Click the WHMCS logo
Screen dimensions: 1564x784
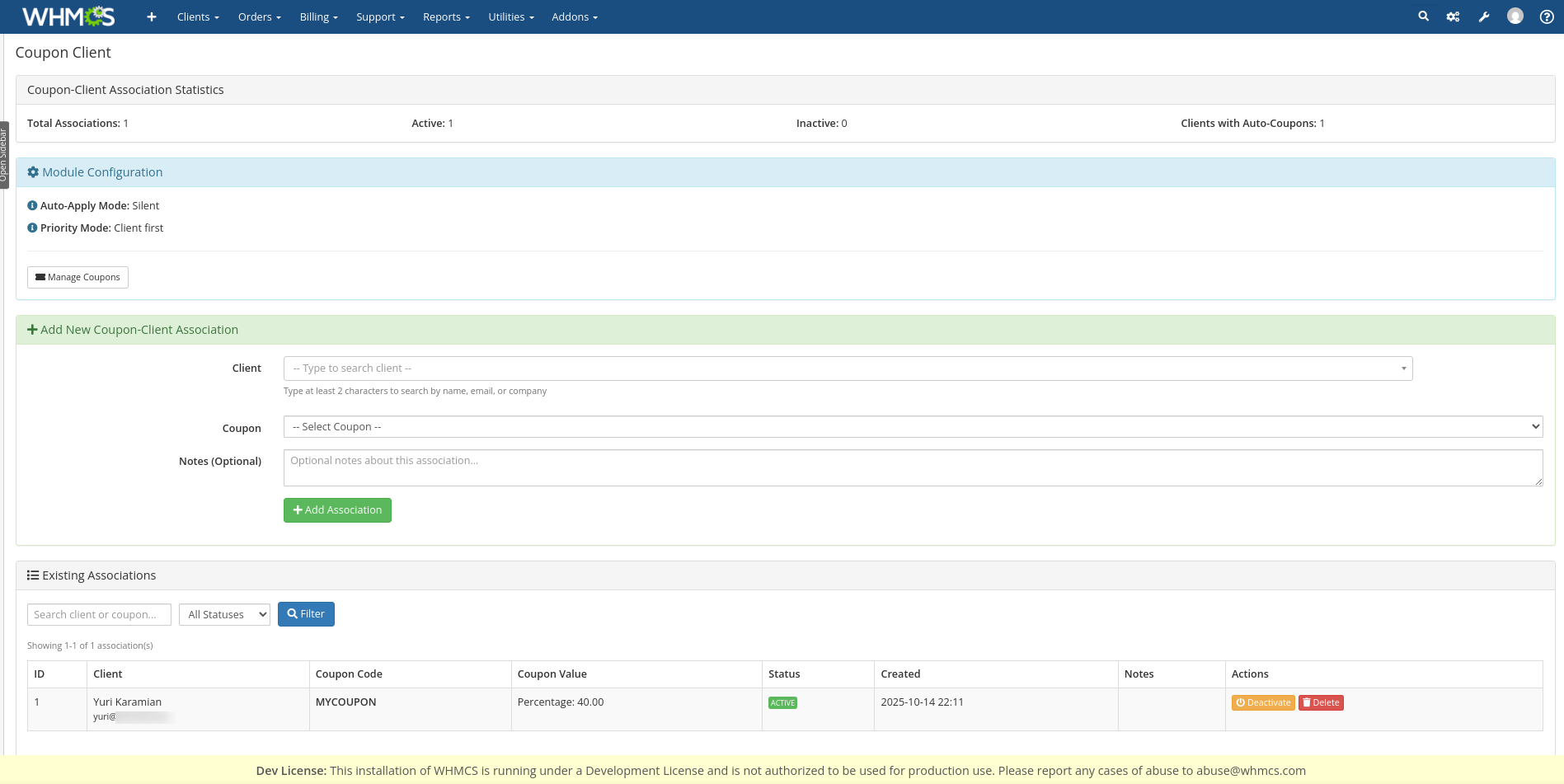coord(68,16)
